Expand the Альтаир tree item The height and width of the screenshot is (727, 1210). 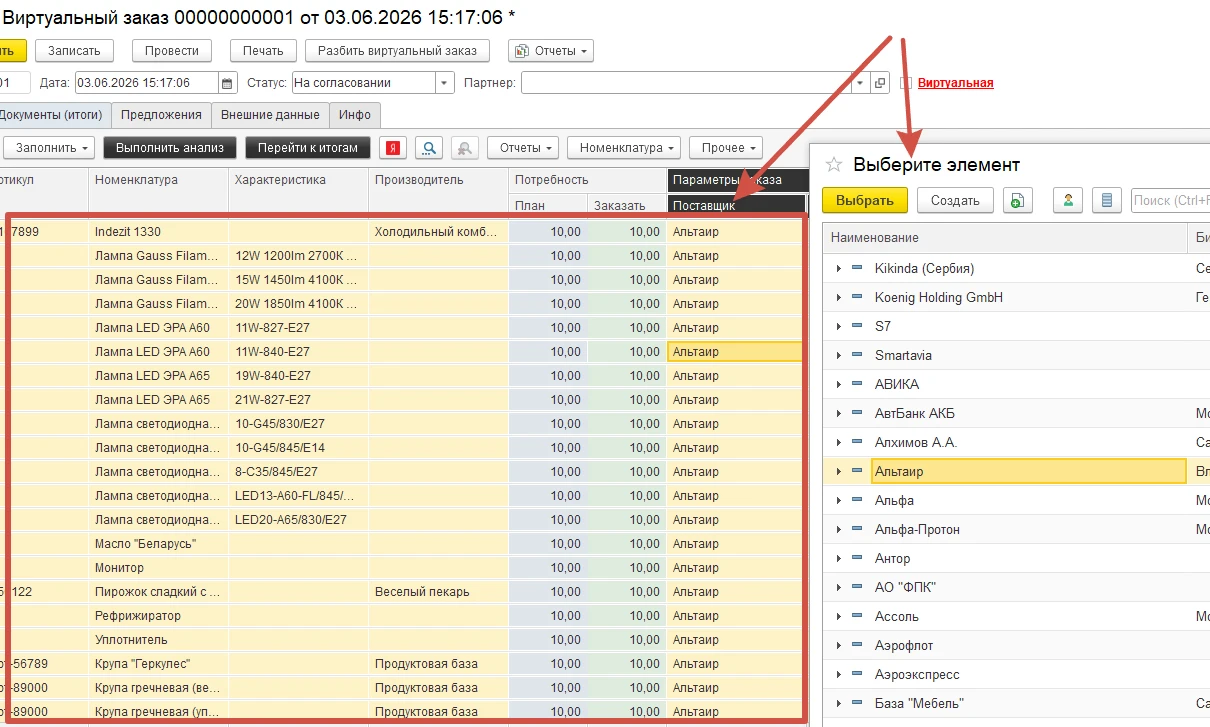(x=839, y=471)
